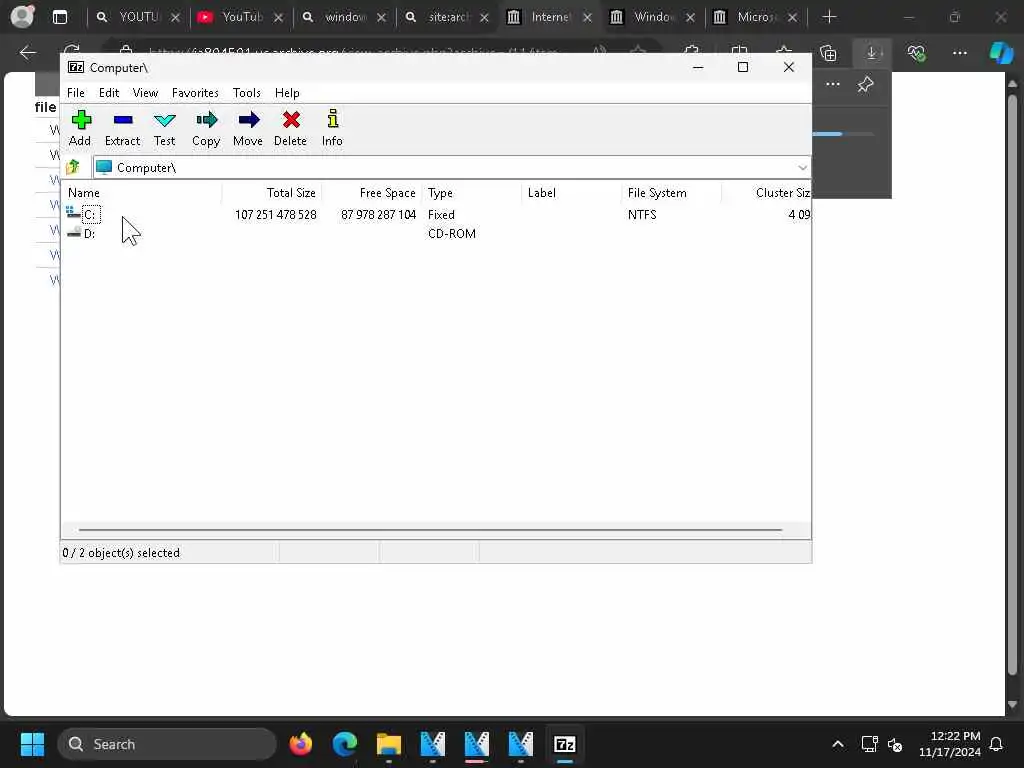Switch to the Microsoft archive tab
This screenshot has height=768, width=1024.
[x=756, y=17]
